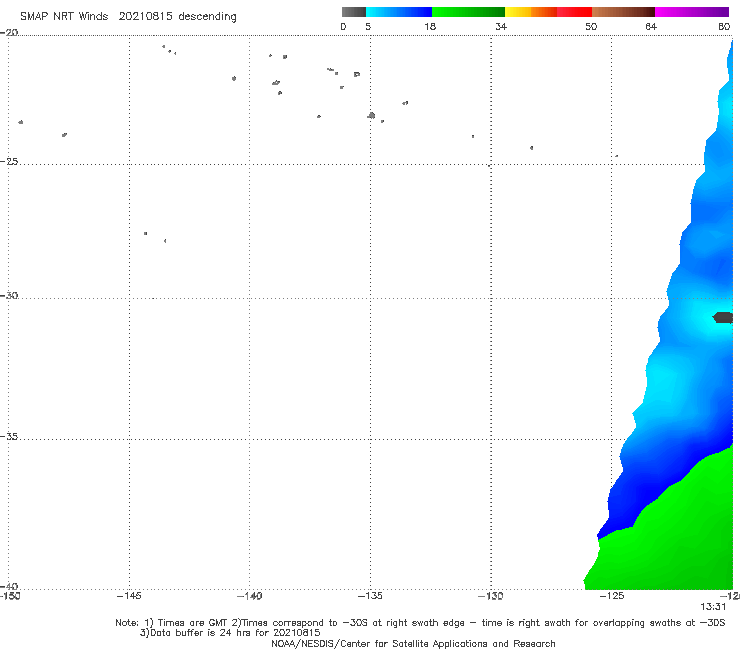Image resolution: width=740 pixels, height=650 pixels.
Task: Click the color bar label '18'
Action: click(430, 26)
